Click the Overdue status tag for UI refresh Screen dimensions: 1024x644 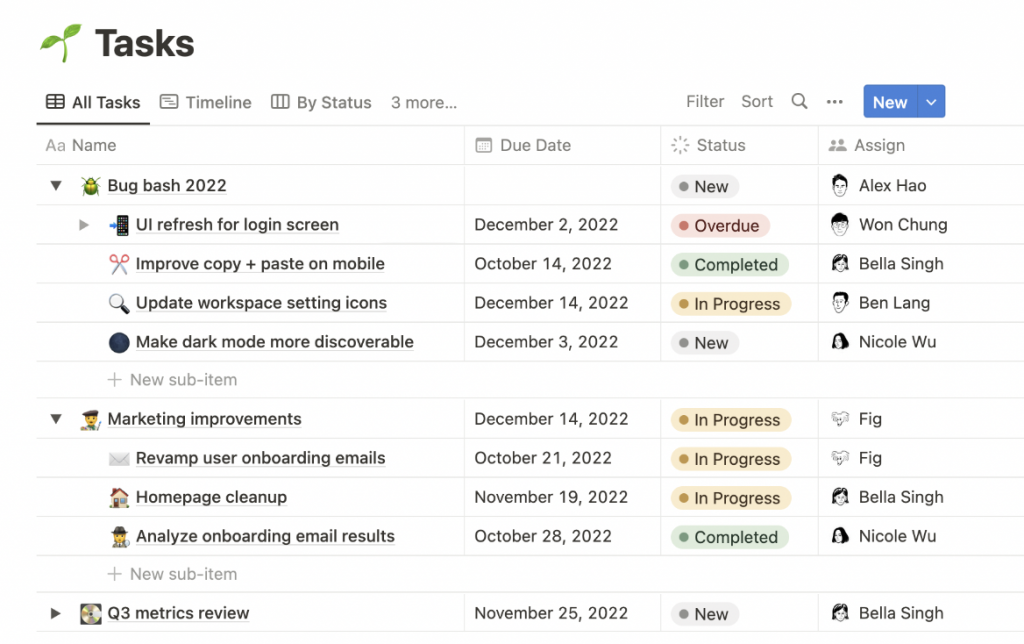click(x=720, y=226)
